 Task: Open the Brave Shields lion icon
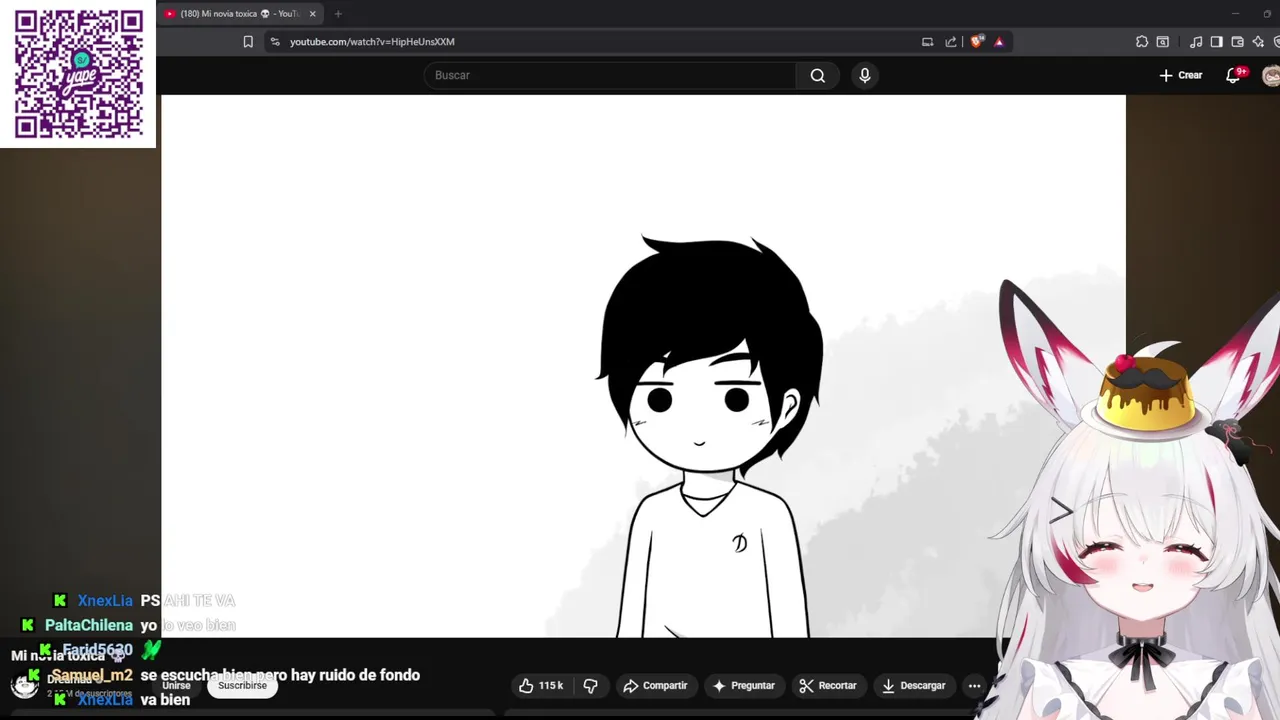click(977, 42)
